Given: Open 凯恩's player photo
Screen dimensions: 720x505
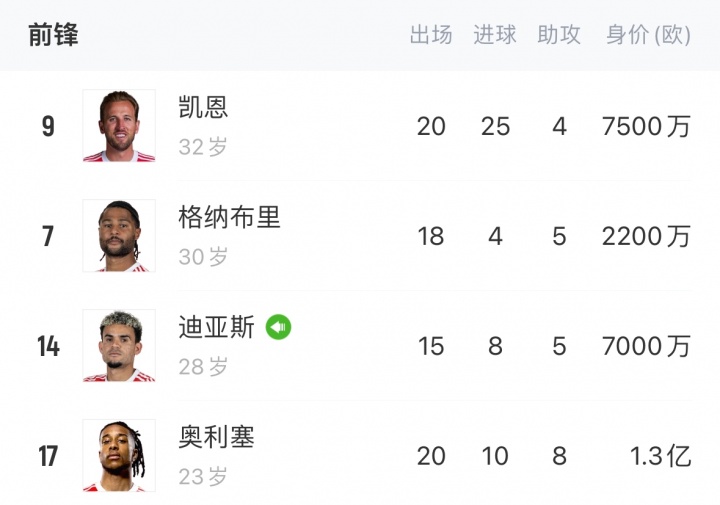Looking at the screenshot, I should (x=119, y=126).
